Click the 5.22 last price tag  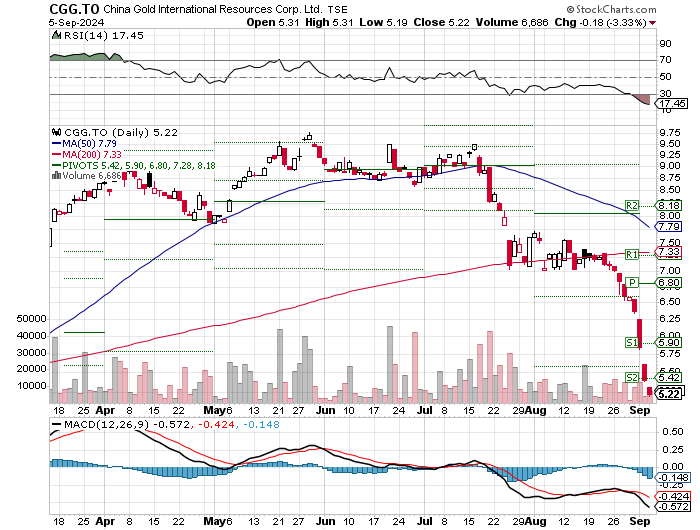coord(668,394)
